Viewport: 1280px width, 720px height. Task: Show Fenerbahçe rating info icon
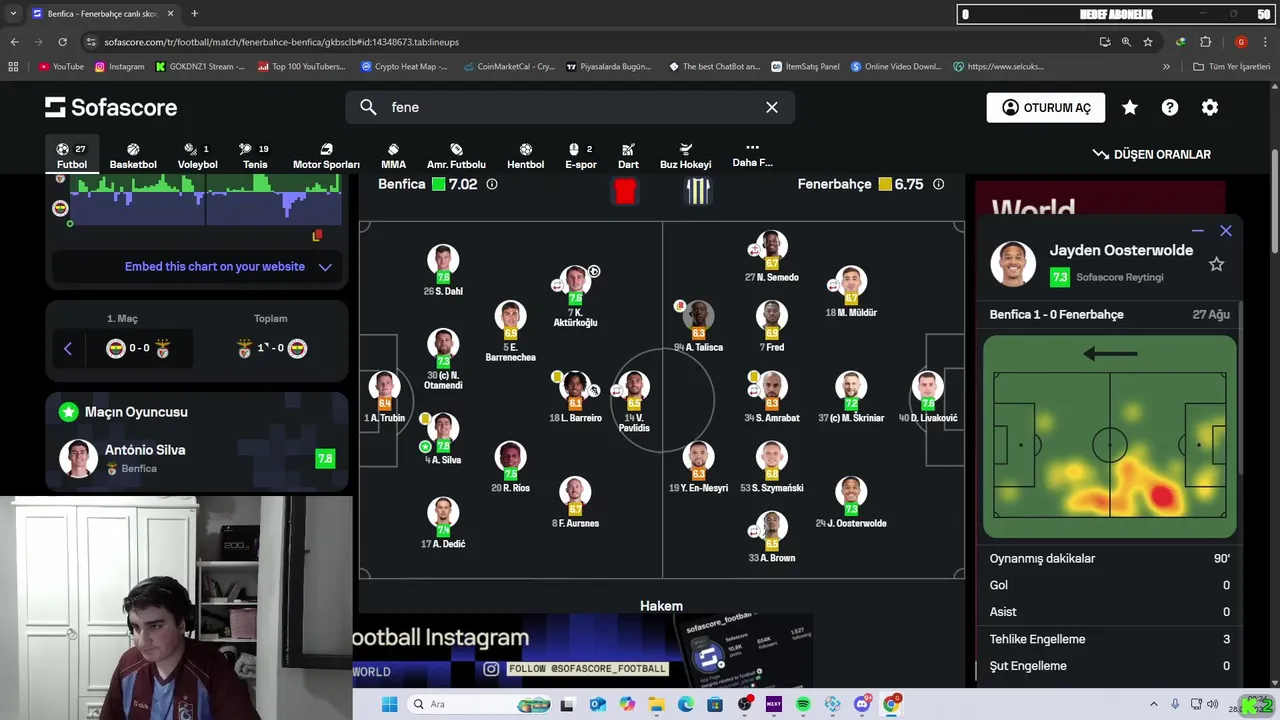point(938,184)
